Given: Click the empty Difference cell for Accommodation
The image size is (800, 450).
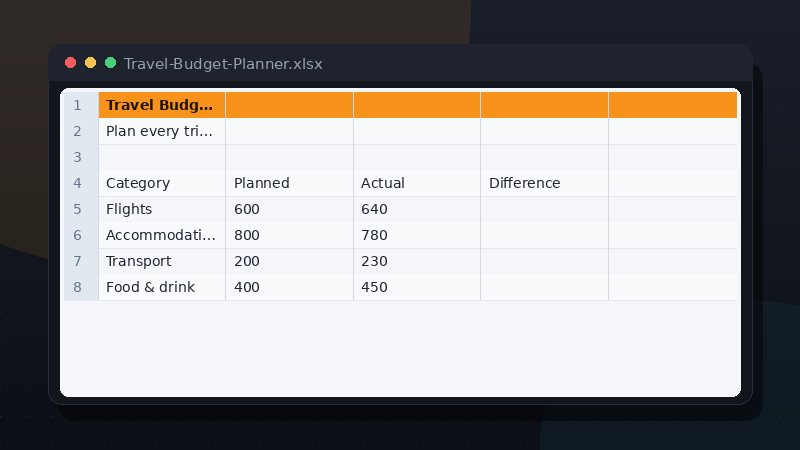Looking at the screenshot, I should tap(544, 235).
